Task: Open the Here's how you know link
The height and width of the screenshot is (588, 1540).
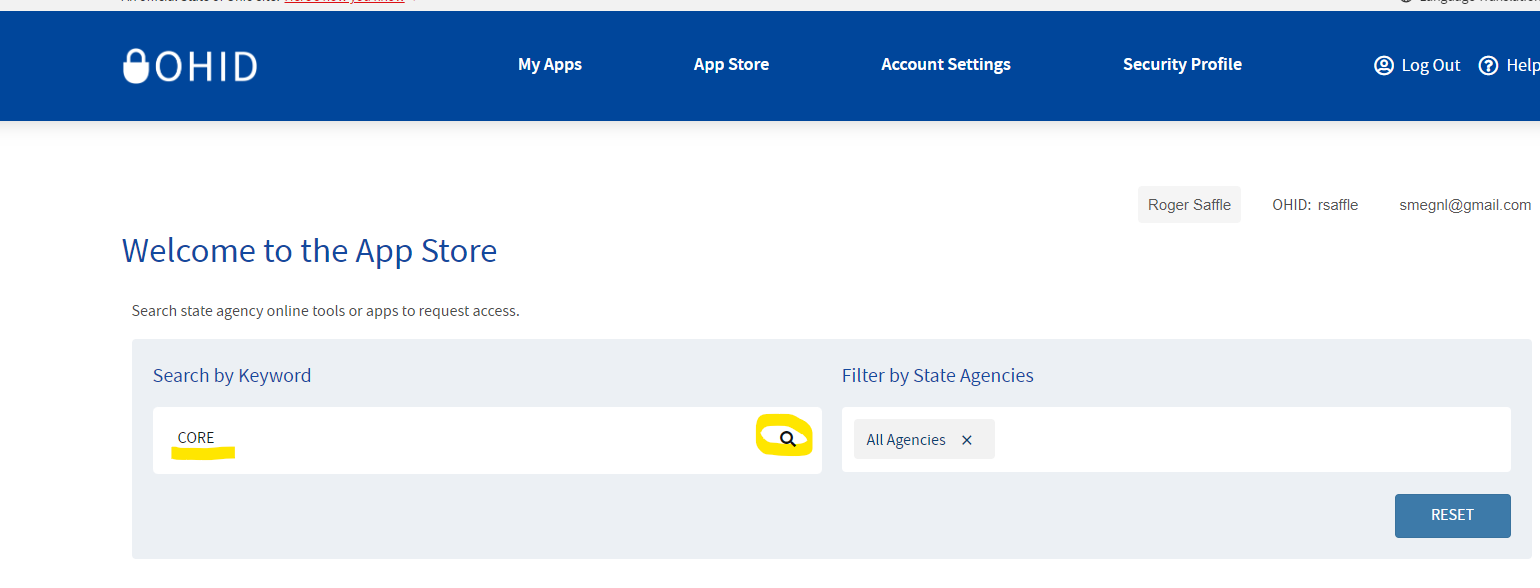Action: [x=344, y=2]
